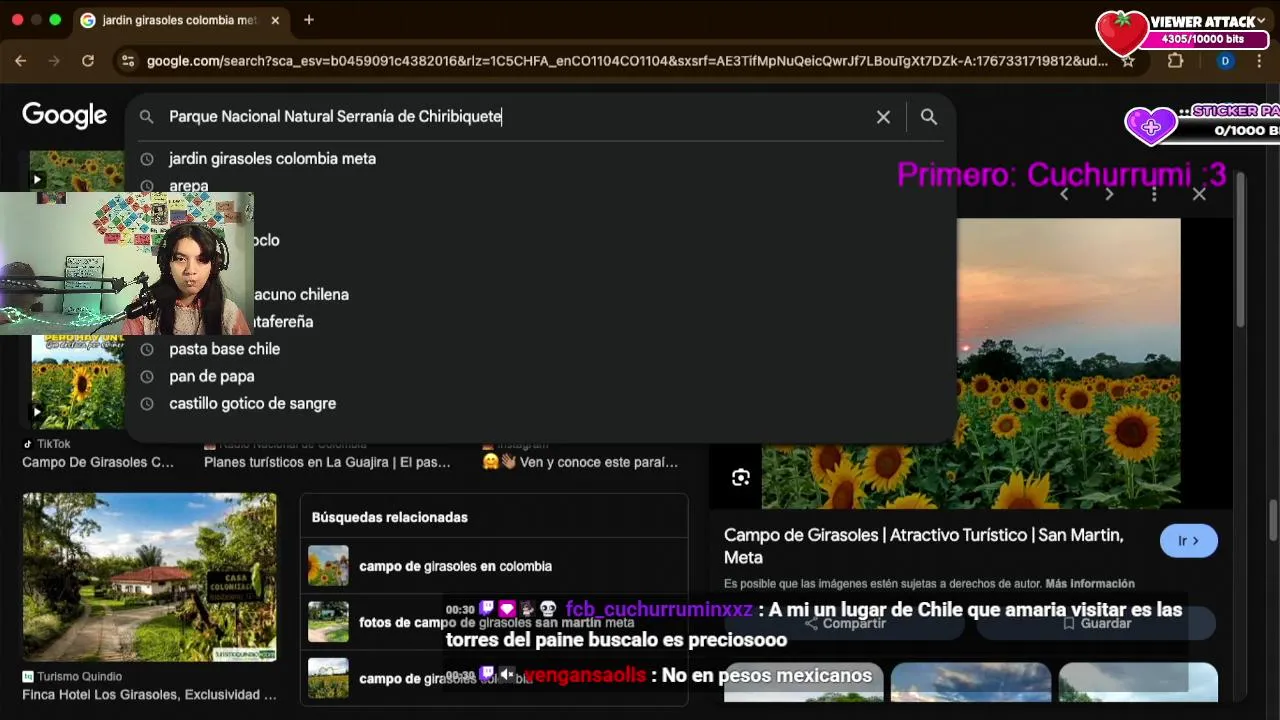Go to the Google logo home
This screenshot has height=720, width=1280.
[64, 116]
